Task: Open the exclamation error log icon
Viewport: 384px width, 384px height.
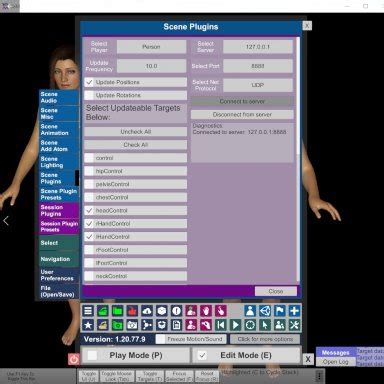Action: click(x=176, y=311)
